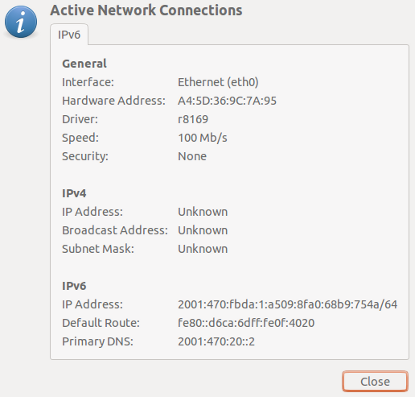Click the Subnet Mask Unknown value
Viewport: 415px width, 397px height.
pos(203,249)
